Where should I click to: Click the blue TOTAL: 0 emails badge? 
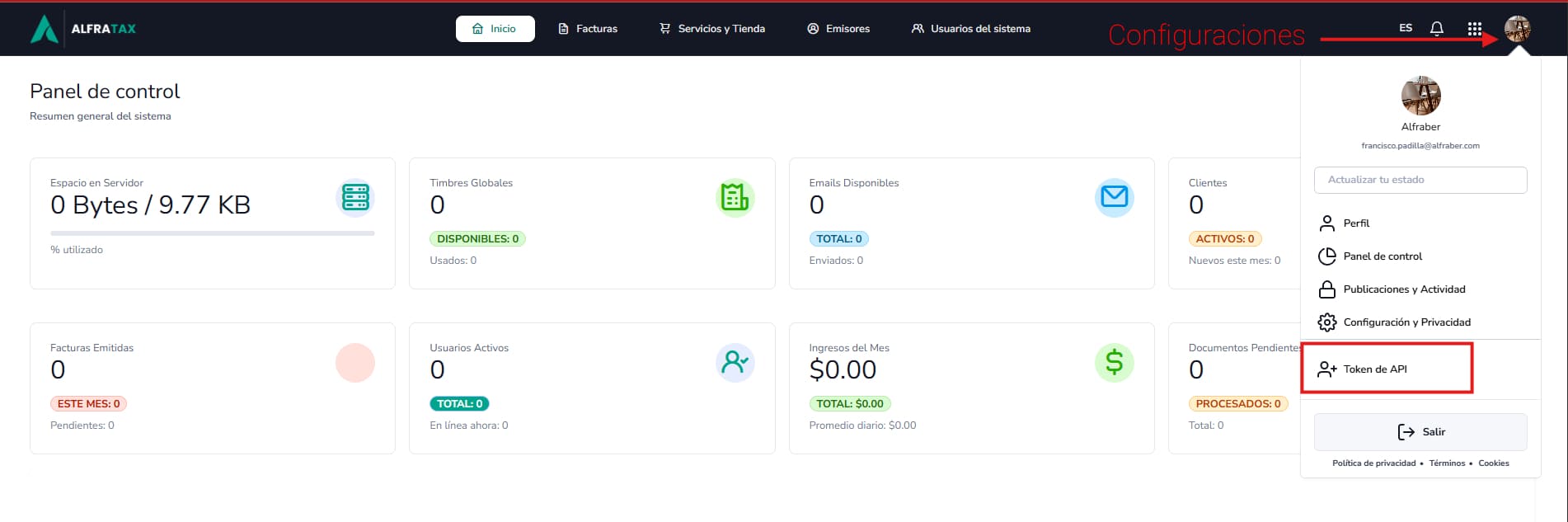pos(839,239)
